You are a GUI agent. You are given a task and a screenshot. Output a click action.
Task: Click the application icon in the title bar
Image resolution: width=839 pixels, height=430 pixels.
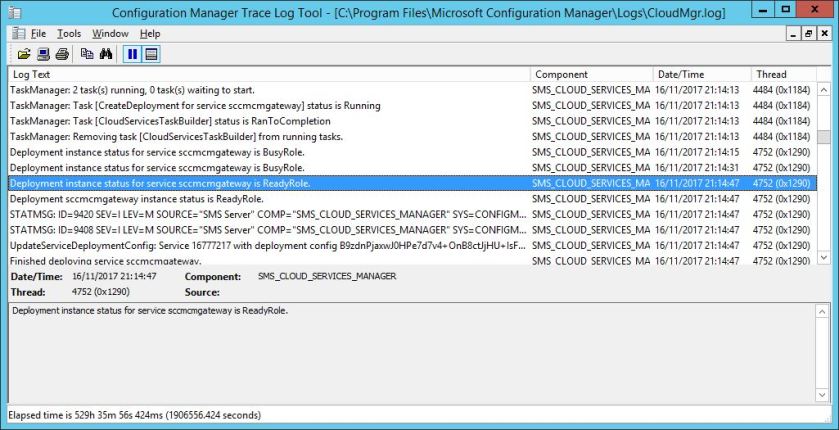pos(16,11)
